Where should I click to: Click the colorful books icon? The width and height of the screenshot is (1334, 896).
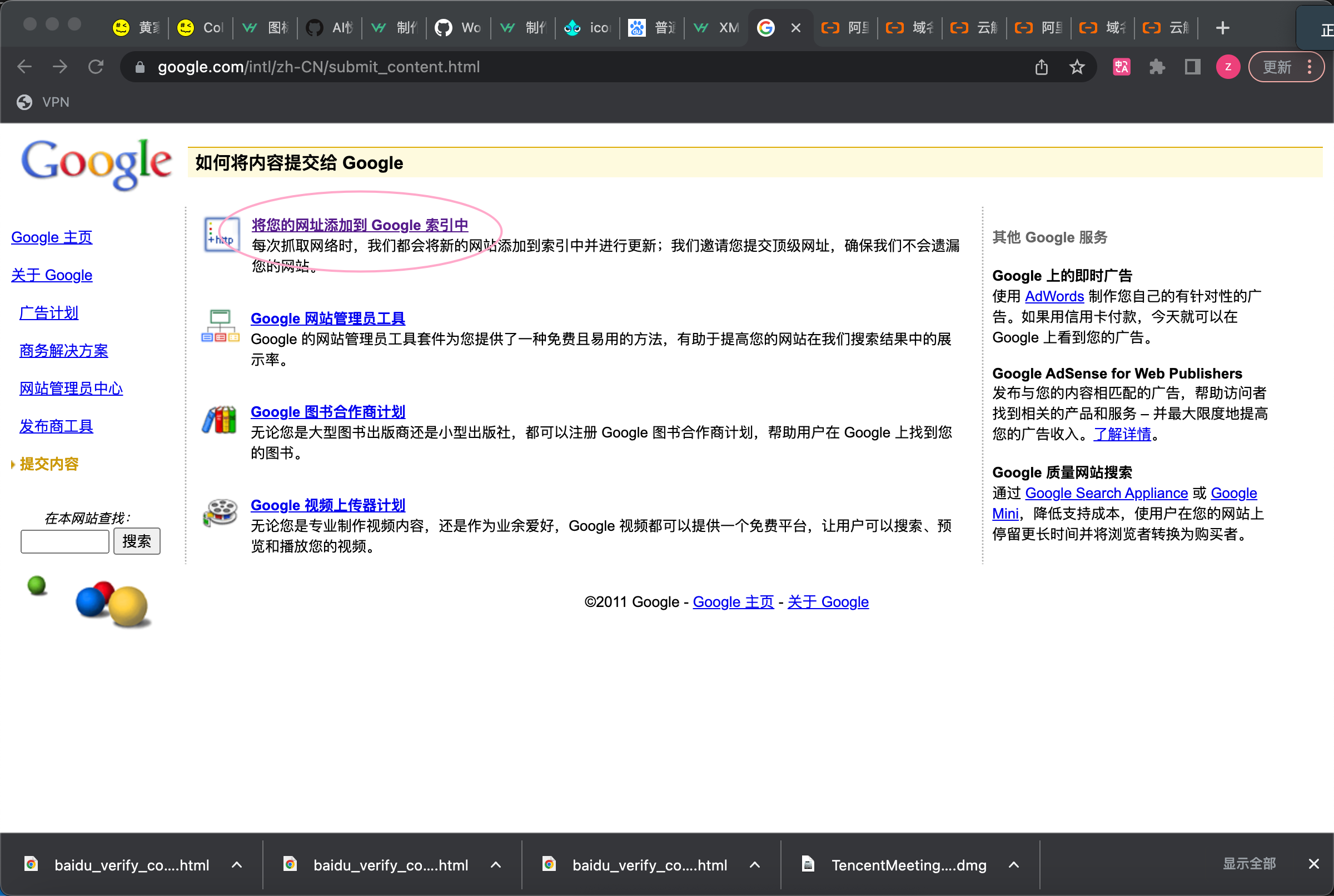click(x=220, y=420)
